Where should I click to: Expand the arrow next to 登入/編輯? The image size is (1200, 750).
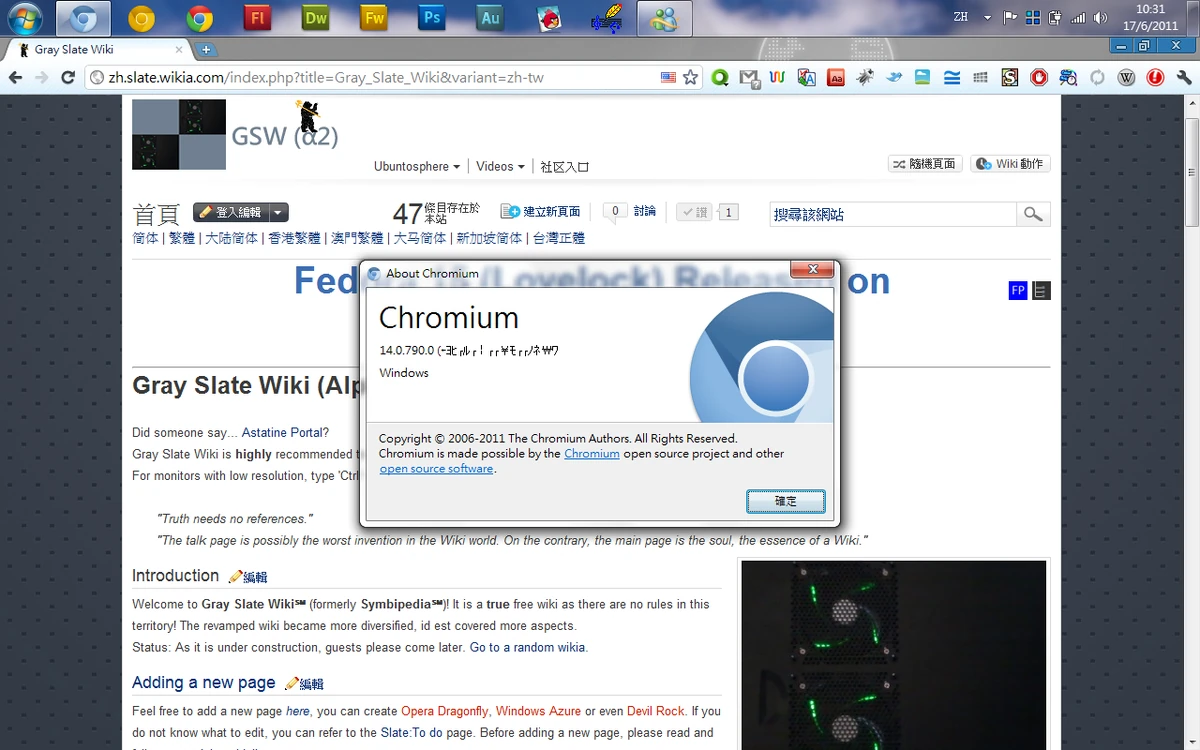[278, 212]
